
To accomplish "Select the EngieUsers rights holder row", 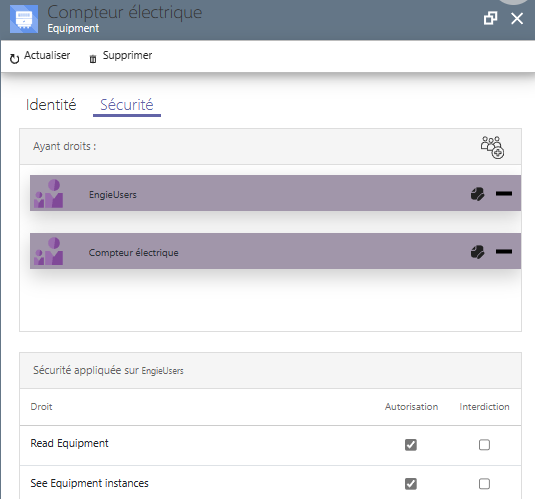I will coord(275,193).
